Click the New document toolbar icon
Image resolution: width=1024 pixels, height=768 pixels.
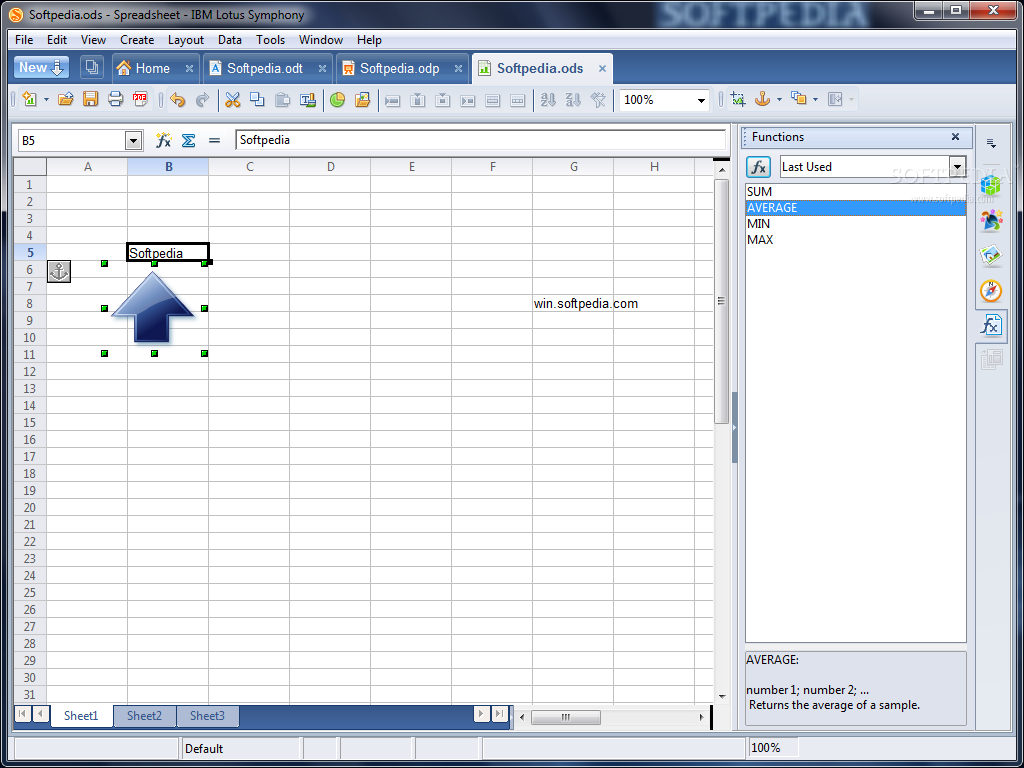tap(29, 99)
